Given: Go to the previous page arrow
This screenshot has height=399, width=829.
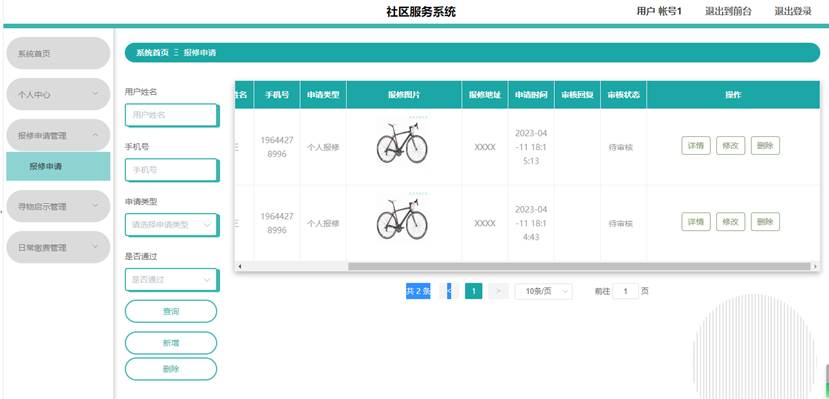Looking at the screenshot, I should coord(449,291).
